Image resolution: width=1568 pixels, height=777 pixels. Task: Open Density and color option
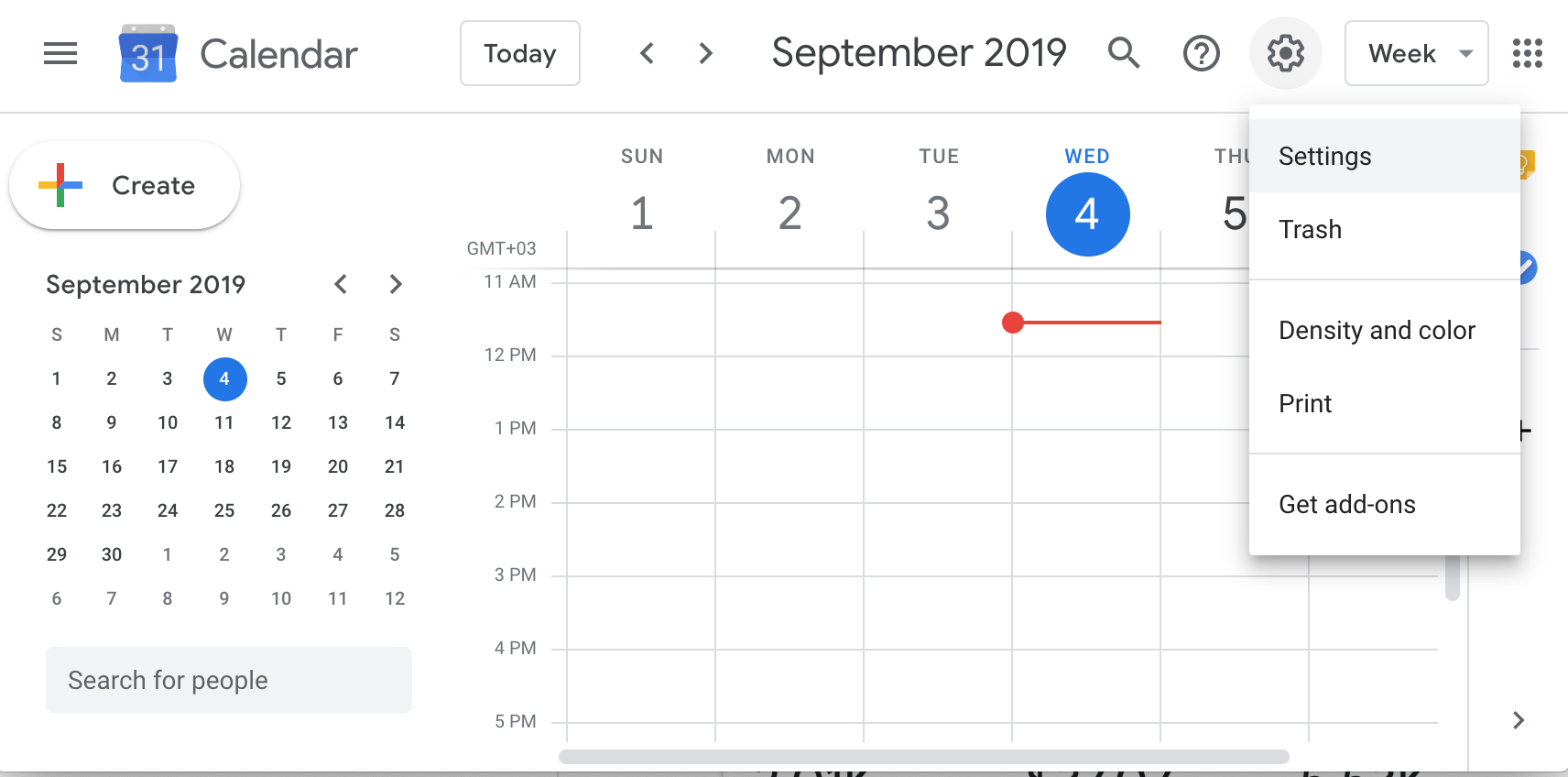click(1377, 331)
